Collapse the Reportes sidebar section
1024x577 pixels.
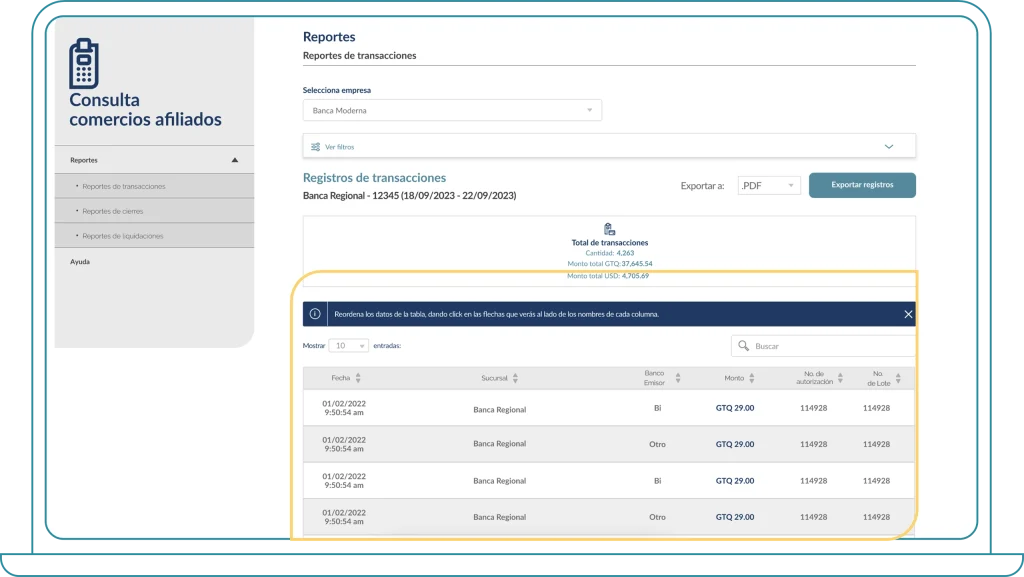pyautogui.click(x=234, y=160)
